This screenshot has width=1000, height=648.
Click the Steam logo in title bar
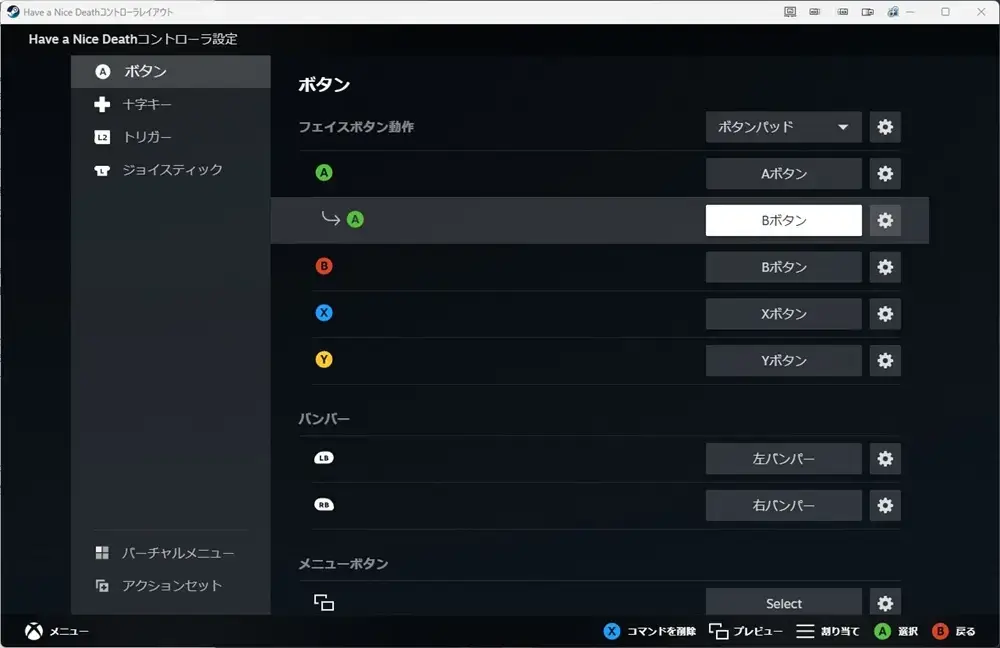[x=13, y=11]
